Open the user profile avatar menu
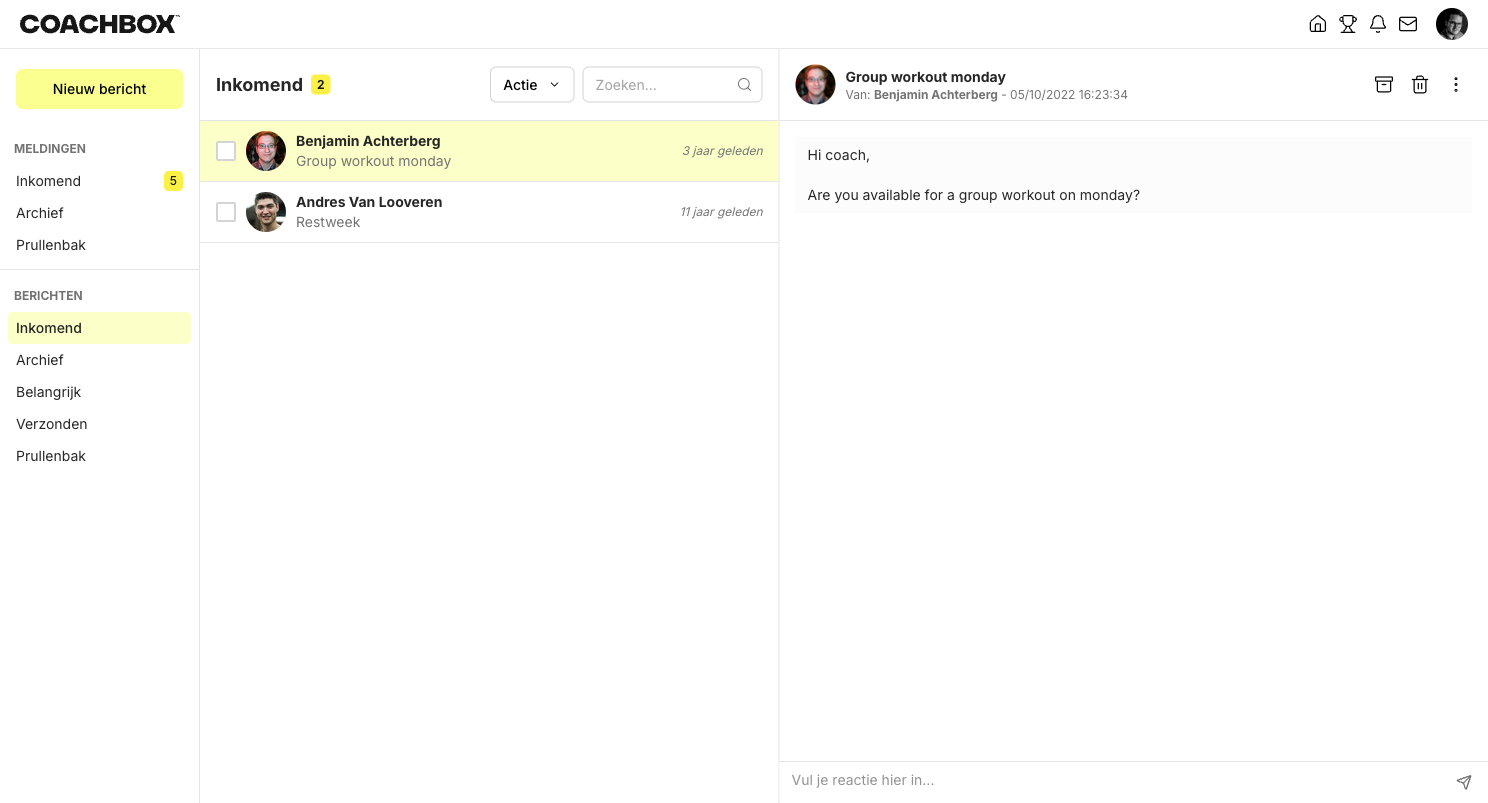 tap(1452, 24)
